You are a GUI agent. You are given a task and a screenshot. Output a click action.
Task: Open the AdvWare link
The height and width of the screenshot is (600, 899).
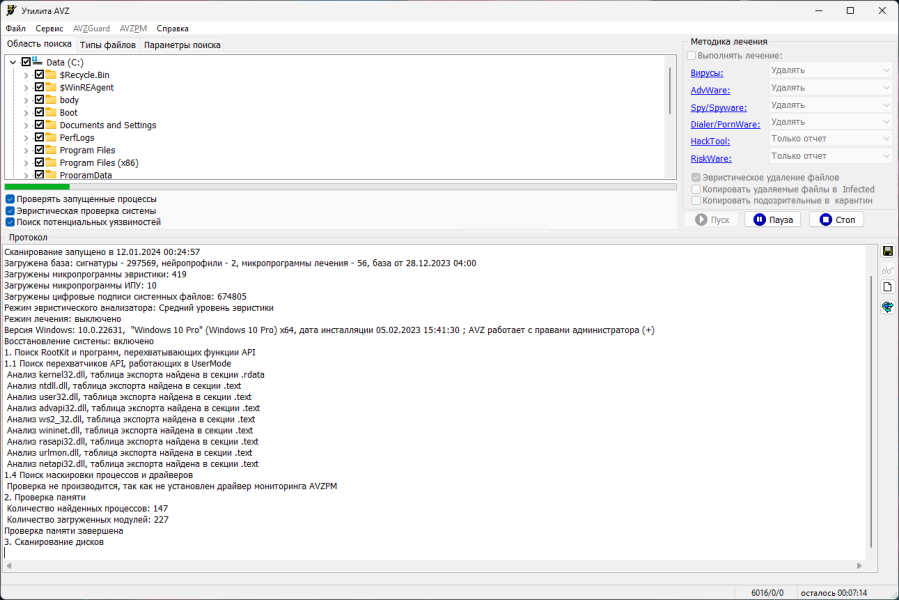click(710, 91)
